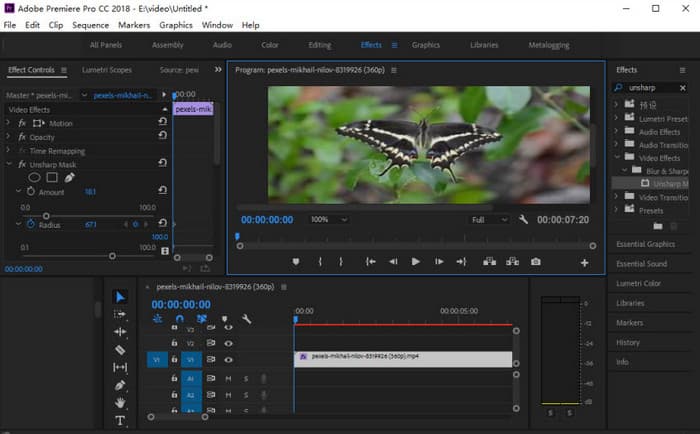Select the Ripple Edit tool

tap(120, 332)
